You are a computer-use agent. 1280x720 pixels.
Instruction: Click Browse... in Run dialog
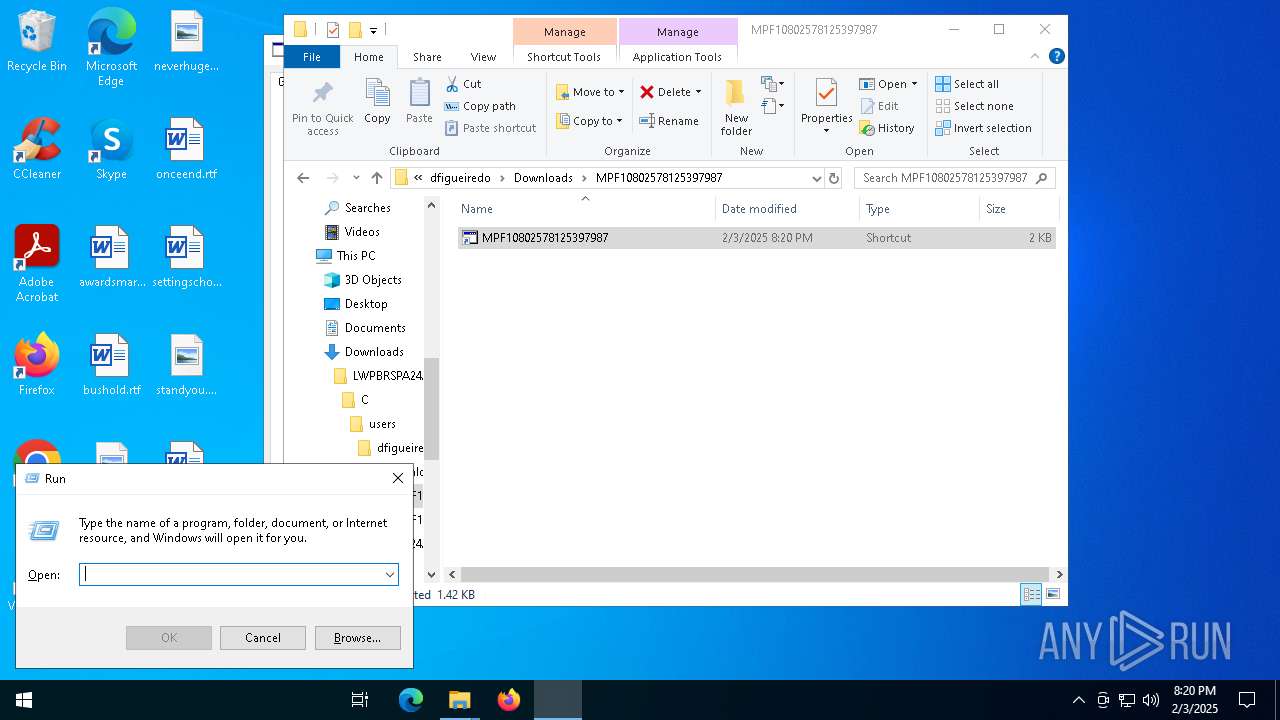(x=357, y=638)
